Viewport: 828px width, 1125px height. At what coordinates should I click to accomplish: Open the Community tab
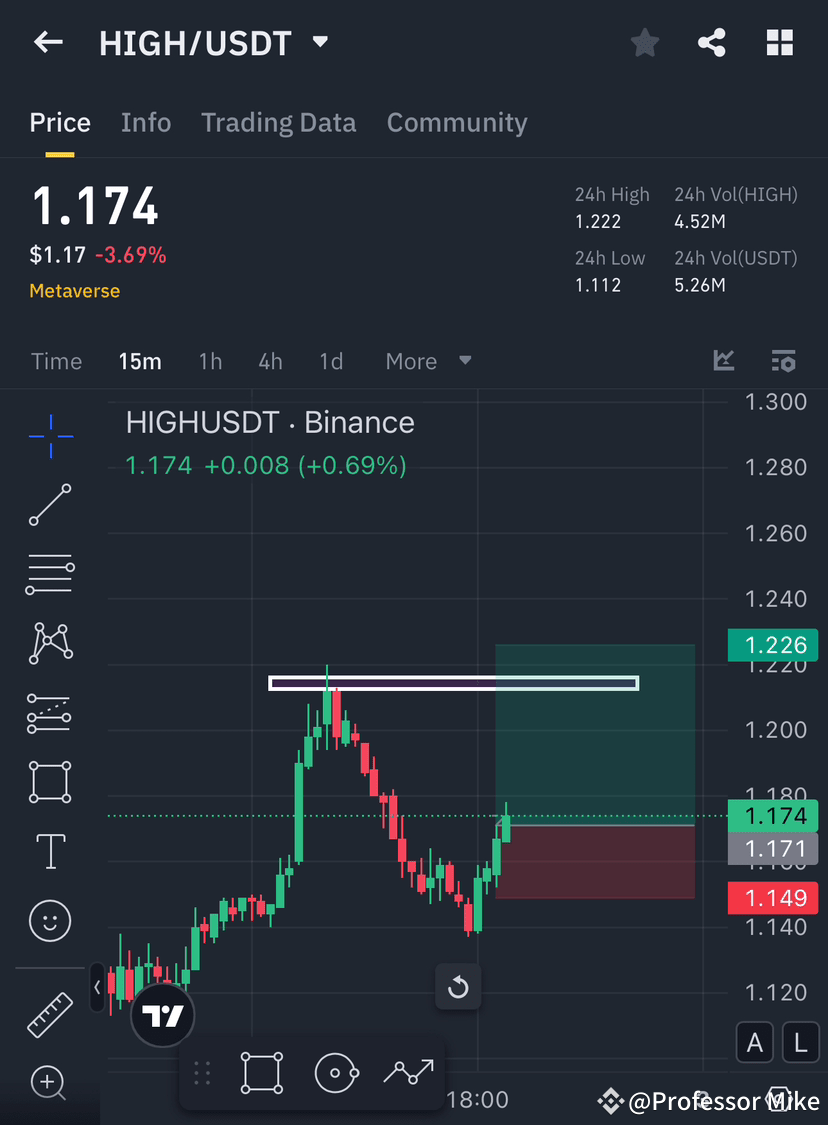(x=457, y=122)
